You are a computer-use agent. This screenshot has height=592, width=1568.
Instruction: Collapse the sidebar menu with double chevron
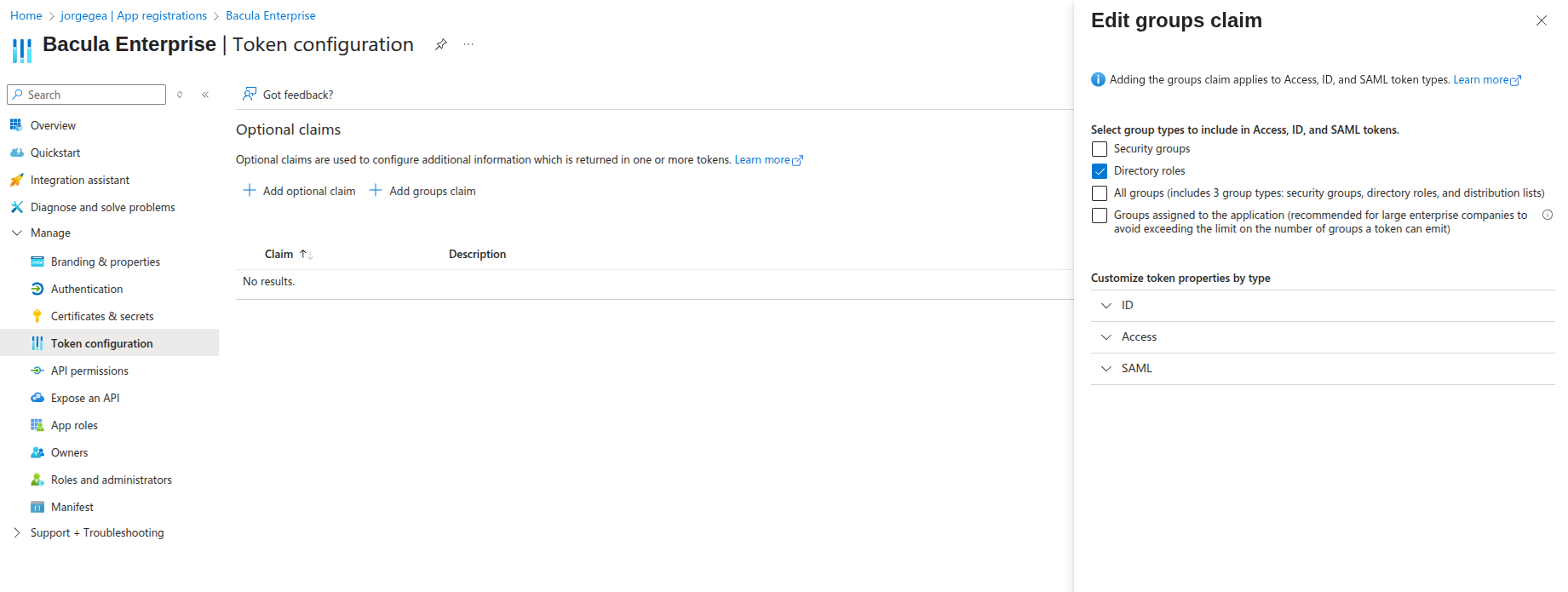(205, 95)
